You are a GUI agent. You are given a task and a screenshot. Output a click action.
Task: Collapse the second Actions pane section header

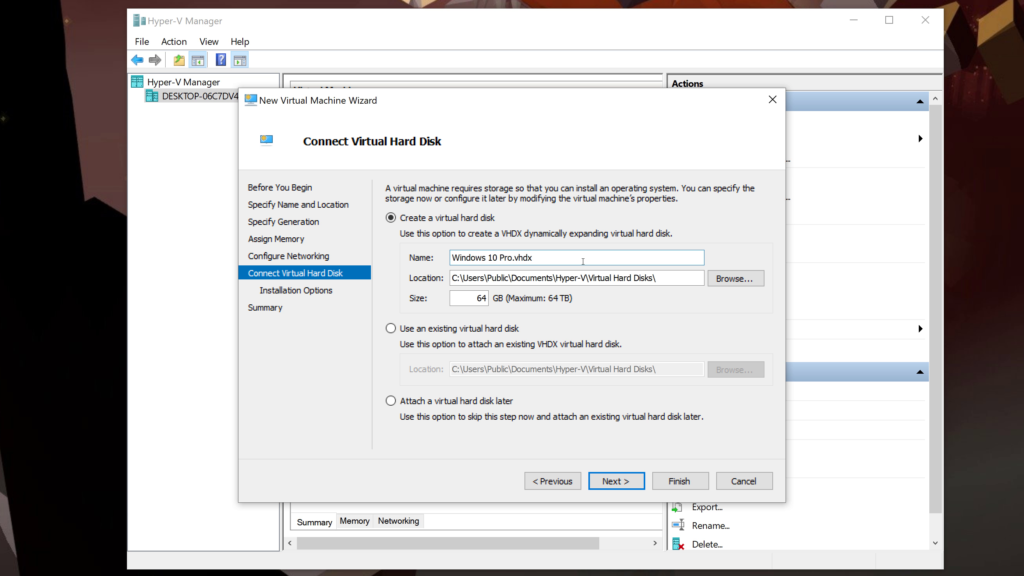[920, 372]
